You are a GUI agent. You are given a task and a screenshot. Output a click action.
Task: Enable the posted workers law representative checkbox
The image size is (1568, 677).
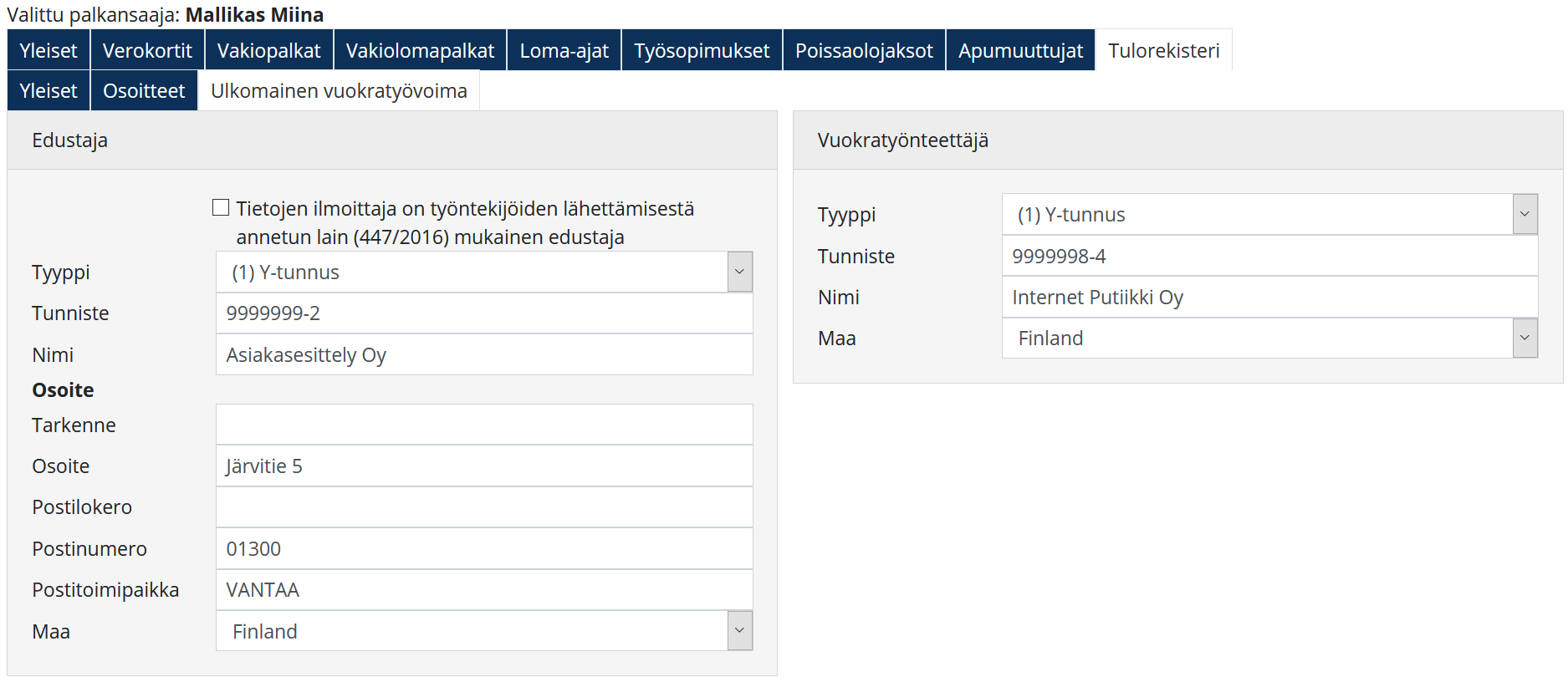coord(221,208)
